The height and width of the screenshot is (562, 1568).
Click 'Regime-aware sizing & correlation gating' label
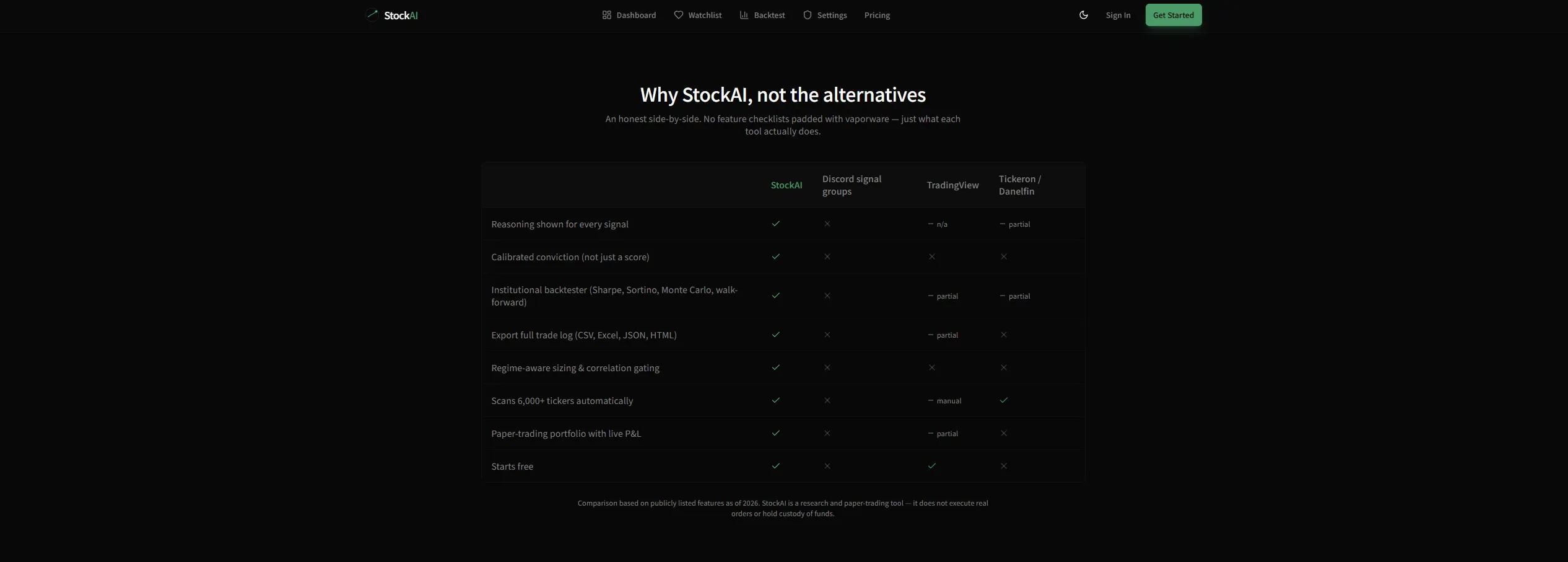point(575,368)
